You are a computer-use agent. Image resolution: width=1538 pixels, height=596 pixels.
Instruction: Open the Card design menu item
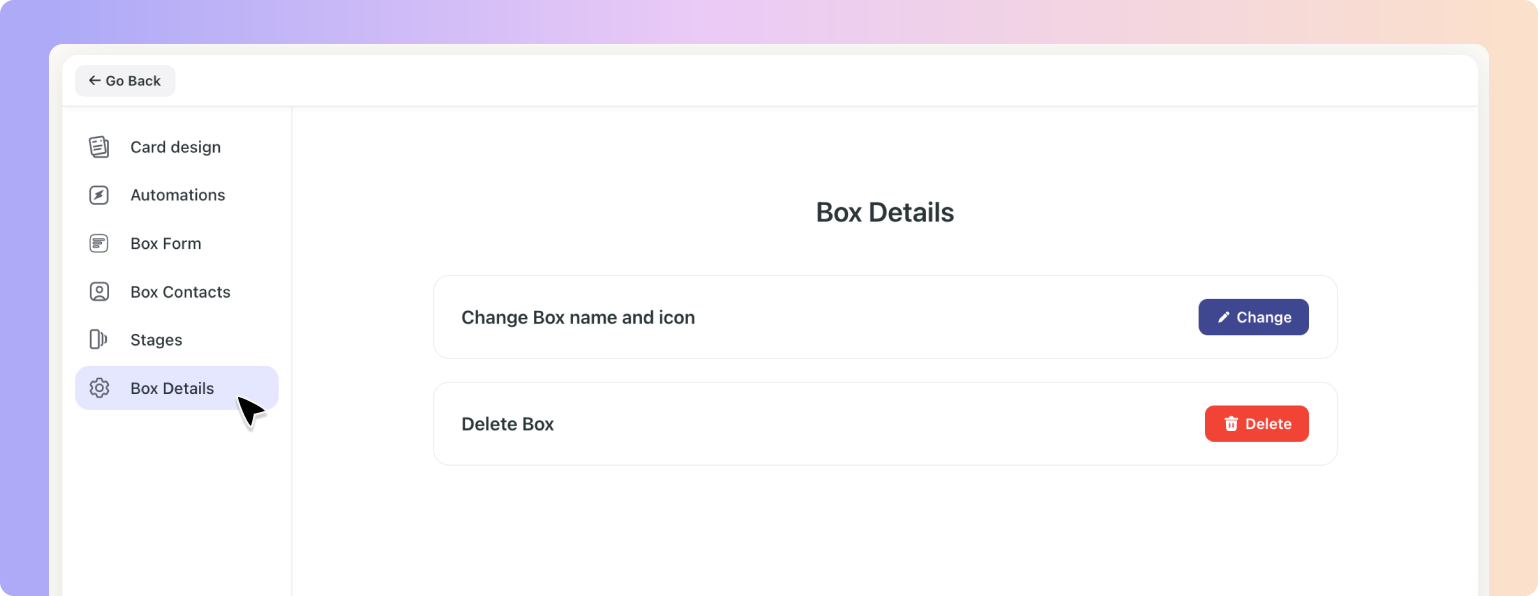[x=177, y=147]
